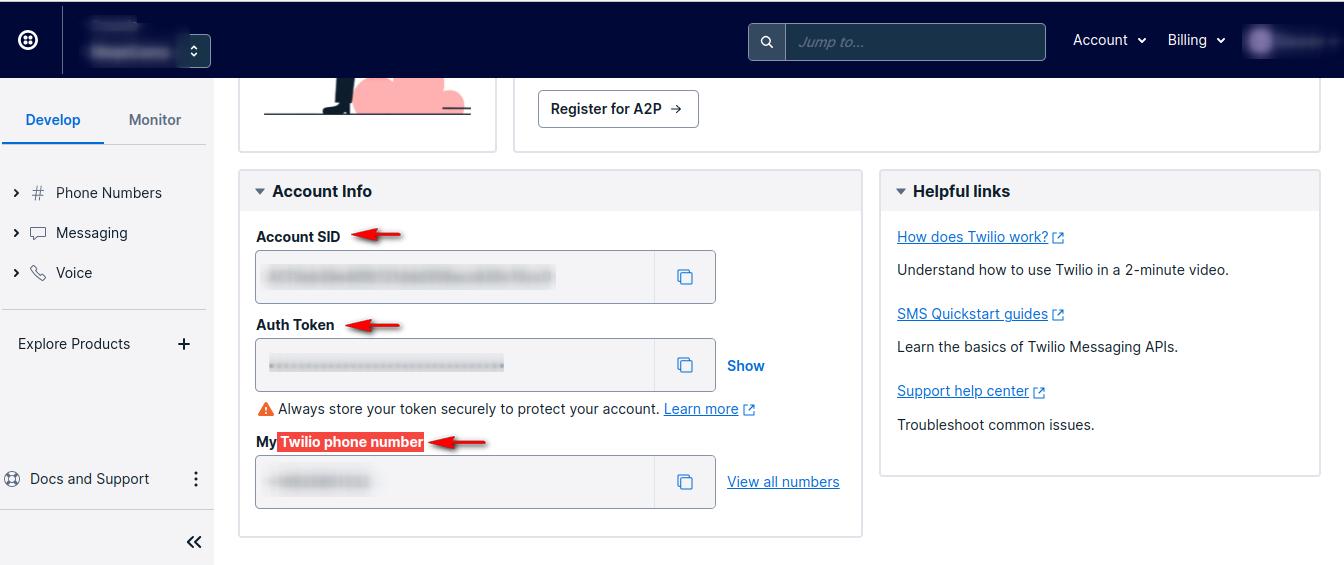Click the phone handset Voice icon
This screenshot has width=1344, height=565.
click(38, 273)
